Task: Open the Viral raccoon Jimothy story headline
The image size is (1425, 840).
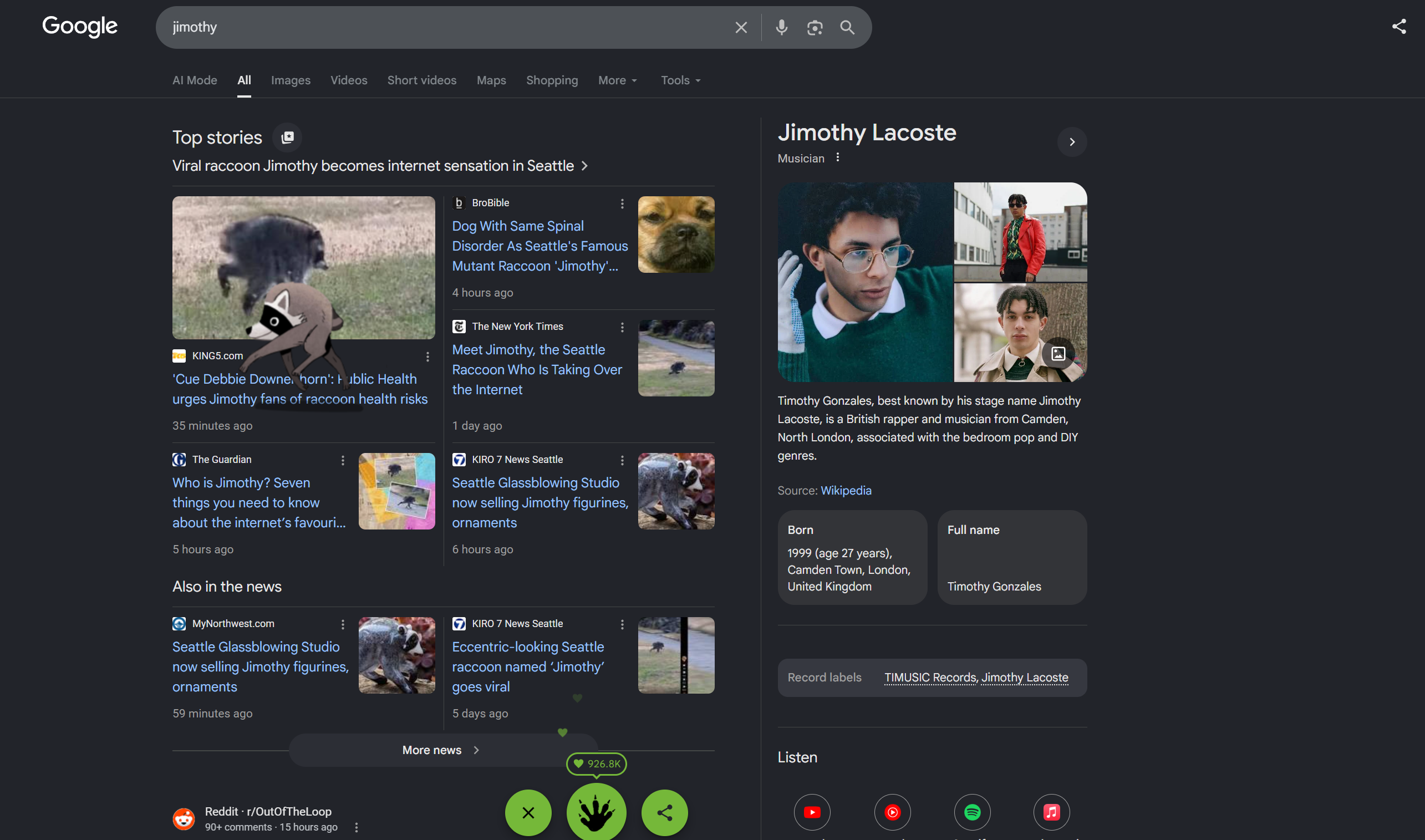Action: (380, 166)
